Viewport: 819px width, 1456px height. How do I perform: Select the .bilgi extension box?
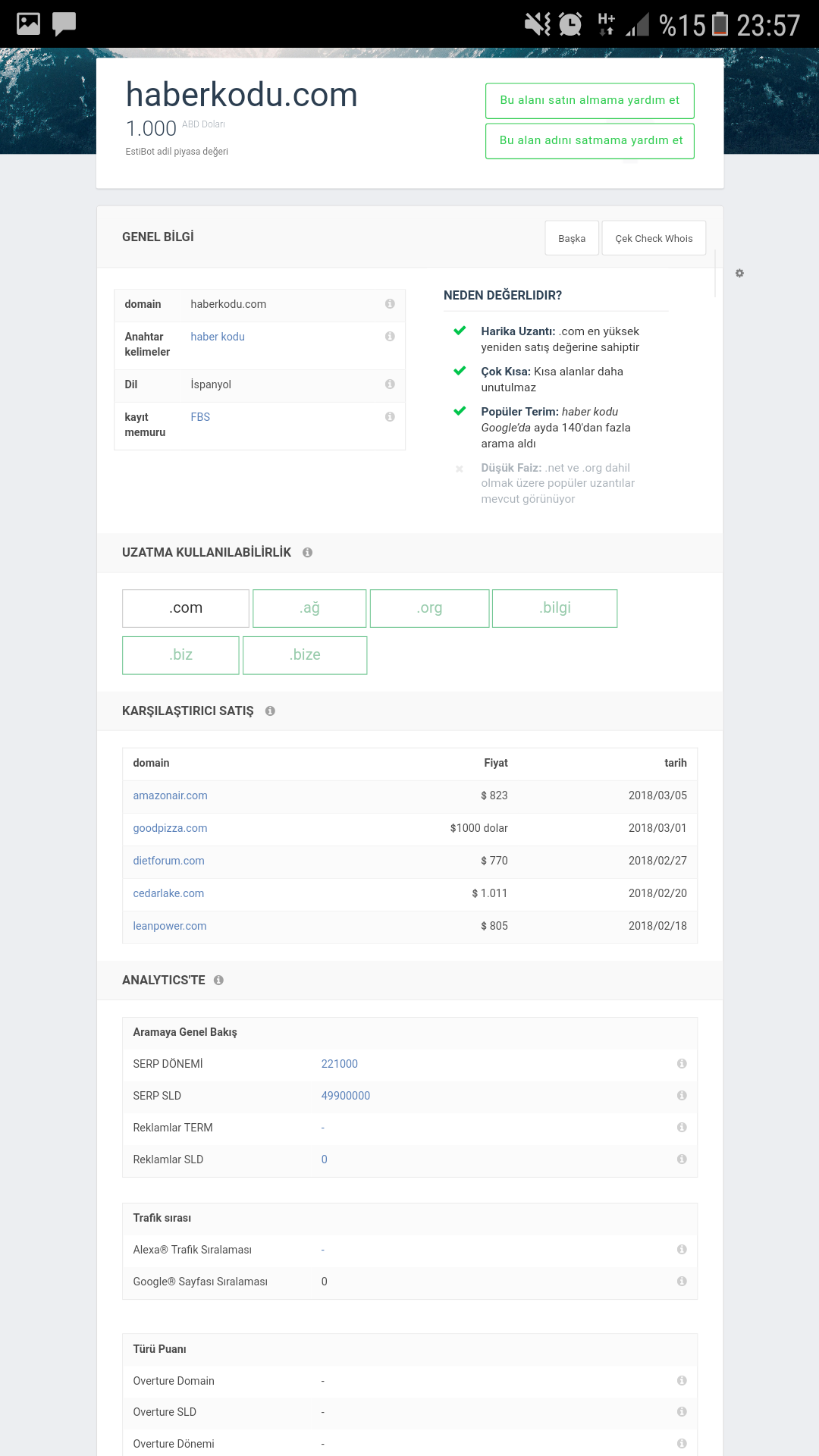click(555, 608)
